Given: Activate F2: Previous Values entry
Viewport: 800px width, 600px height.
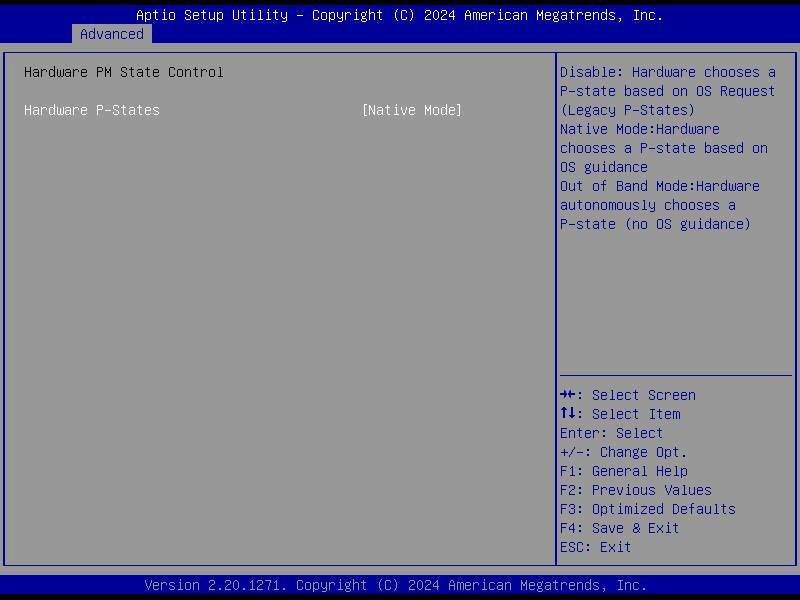Looking at the screenshot, I should pyautogui.click(x=635, y=489).
